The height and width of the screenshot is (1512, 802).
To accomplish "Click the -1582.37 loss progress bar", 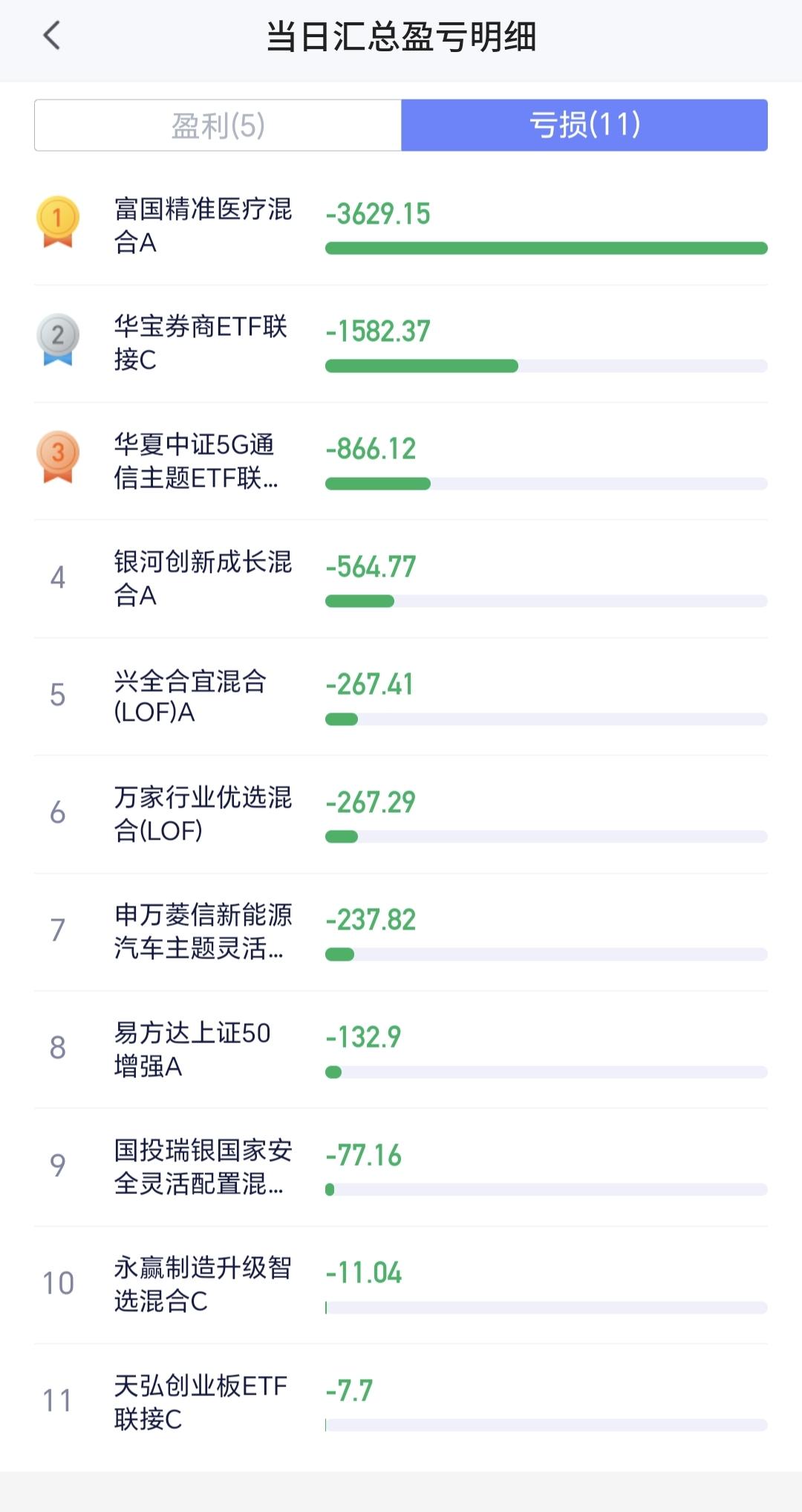I will [x=547, y=366].
